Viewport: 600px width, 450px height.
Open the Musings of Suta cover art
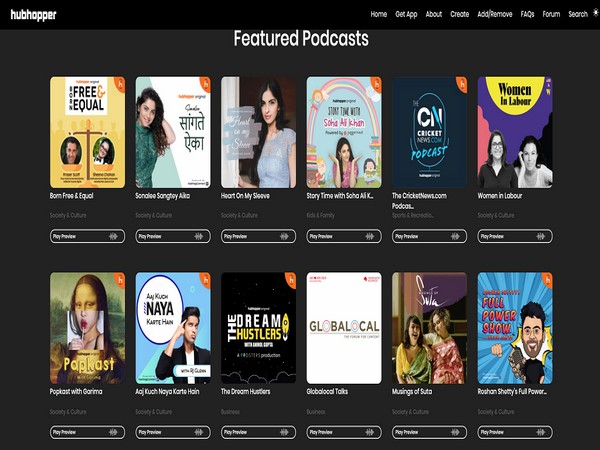(429, 328)
